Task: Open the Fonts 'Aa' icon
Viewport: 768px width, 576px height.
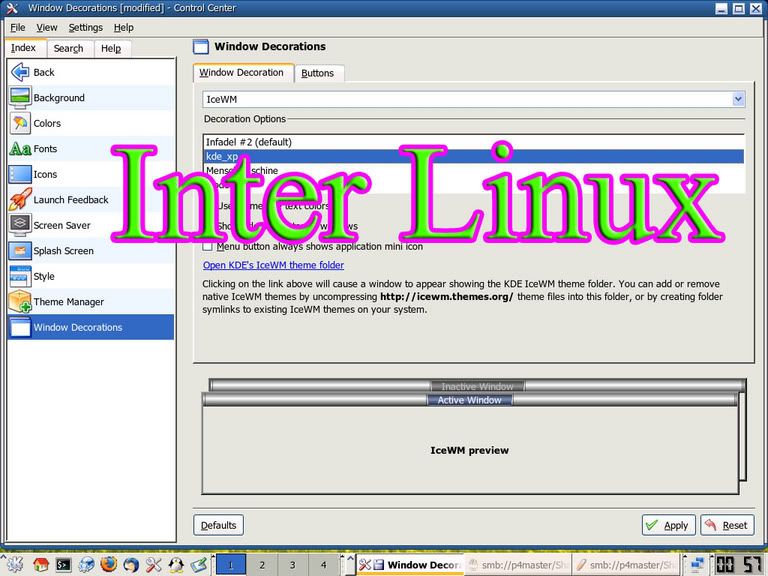Action: click(x=20, y=148)
